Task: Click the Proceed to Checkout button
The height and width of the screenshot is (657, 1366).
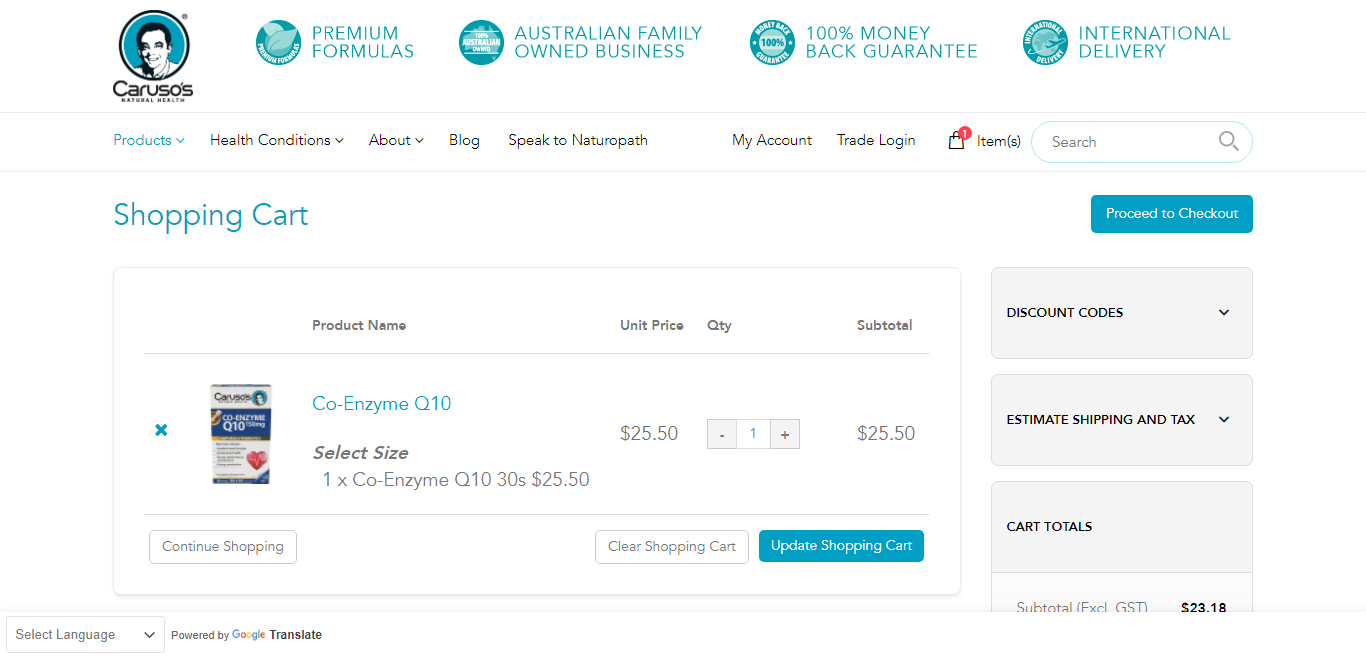Action: point(1172,214)
